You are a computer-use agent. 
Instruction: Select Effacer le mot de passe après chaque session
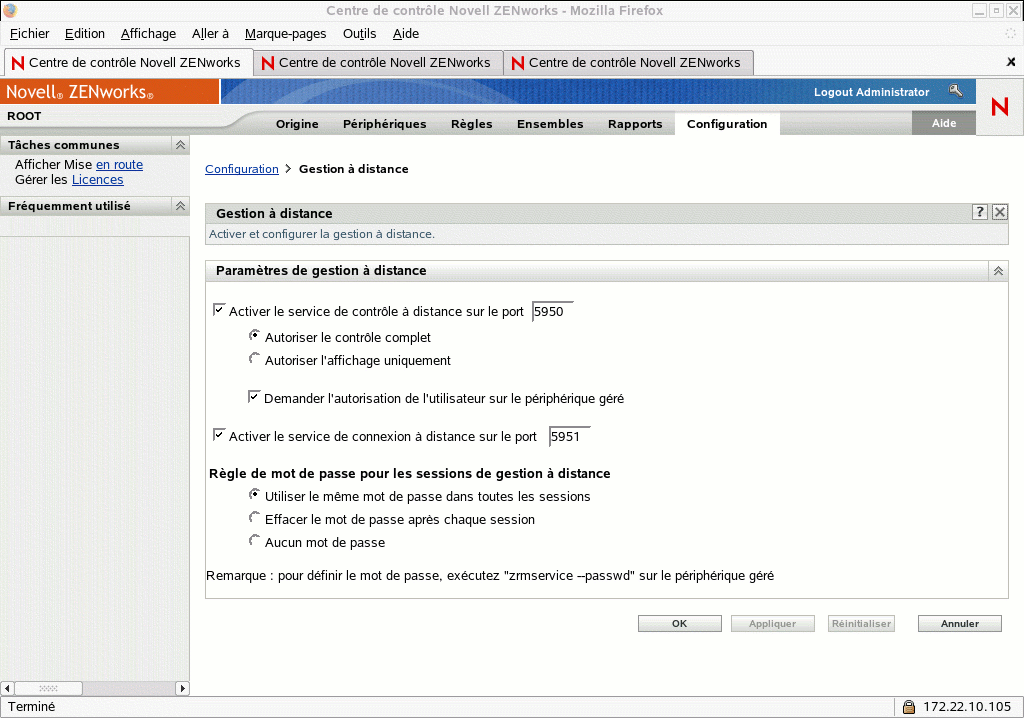point(255,517)
